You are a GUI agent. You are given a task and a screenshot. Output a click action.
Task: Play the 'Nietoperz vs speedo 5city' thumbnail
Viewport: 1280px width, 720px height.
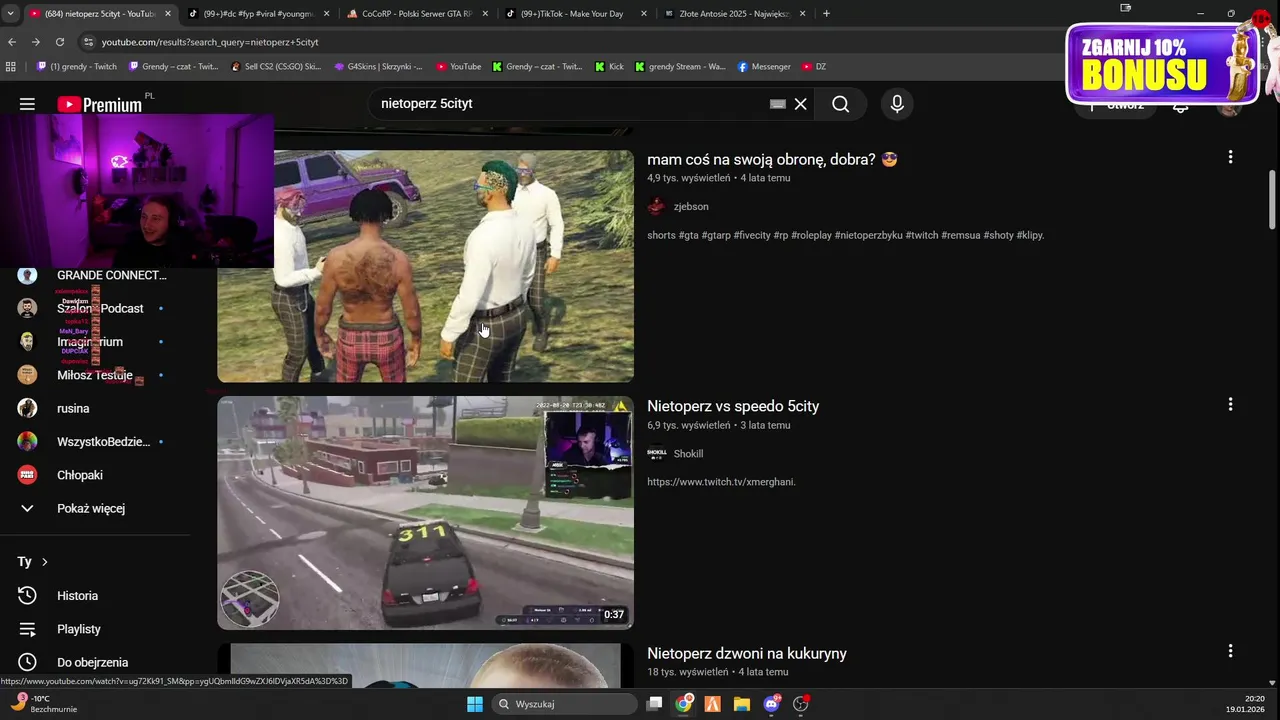425,513
